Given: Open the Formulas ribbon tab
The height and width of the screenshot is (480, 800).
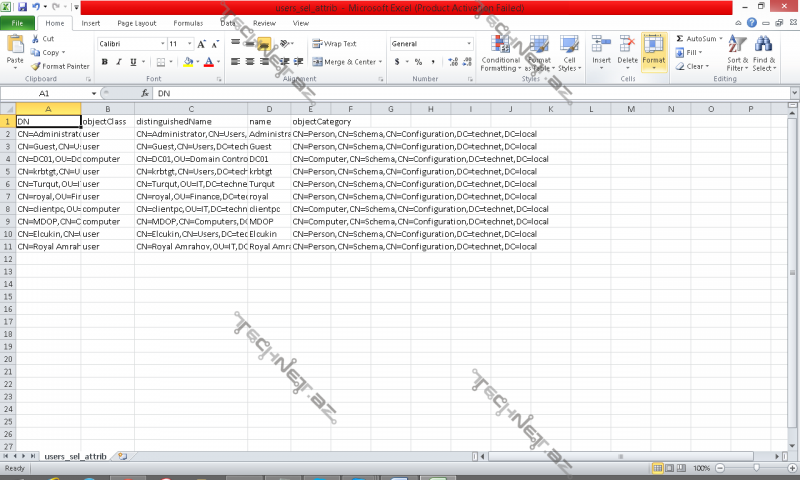Looking at the screenshot, I should 188,22.
